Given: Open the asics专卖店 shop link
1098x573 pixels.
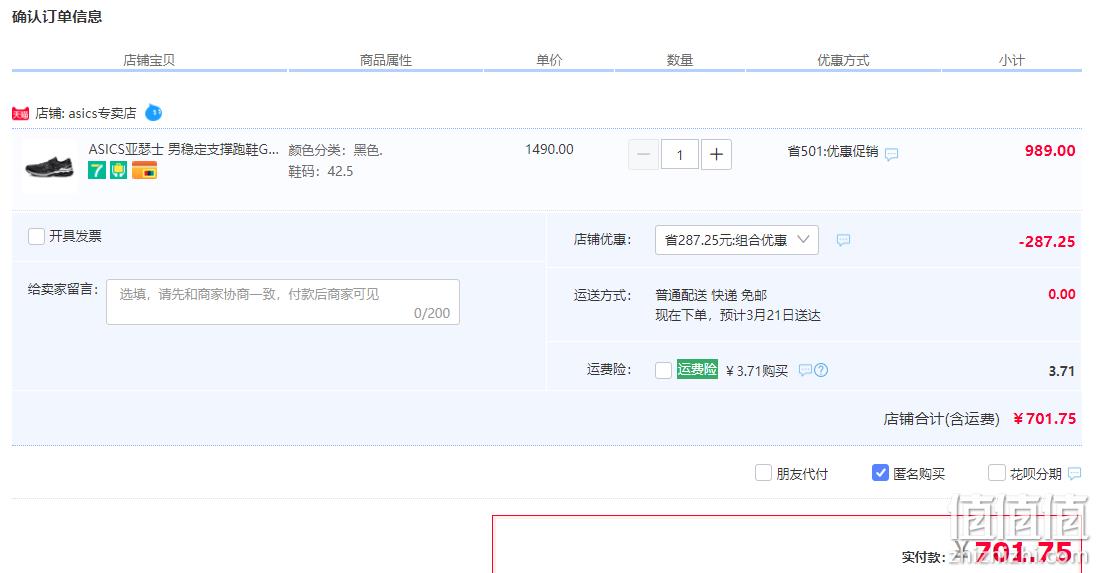Looking at the screenshot, I should (x=102, y=113).
